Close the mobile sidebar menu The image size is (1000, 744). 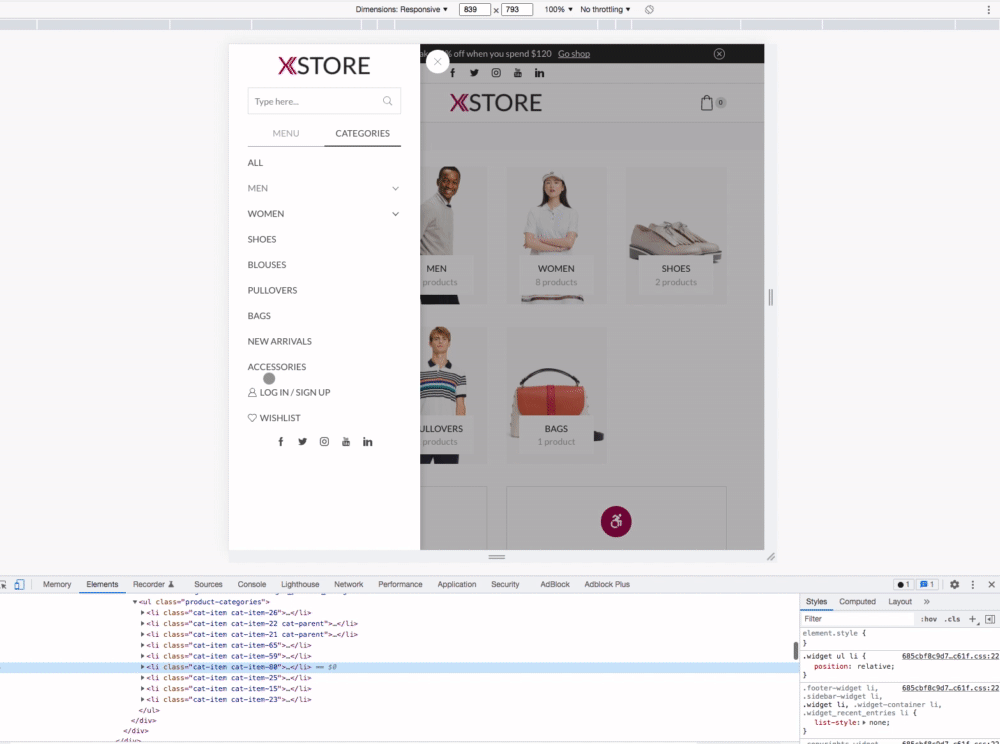click(438, 62)
